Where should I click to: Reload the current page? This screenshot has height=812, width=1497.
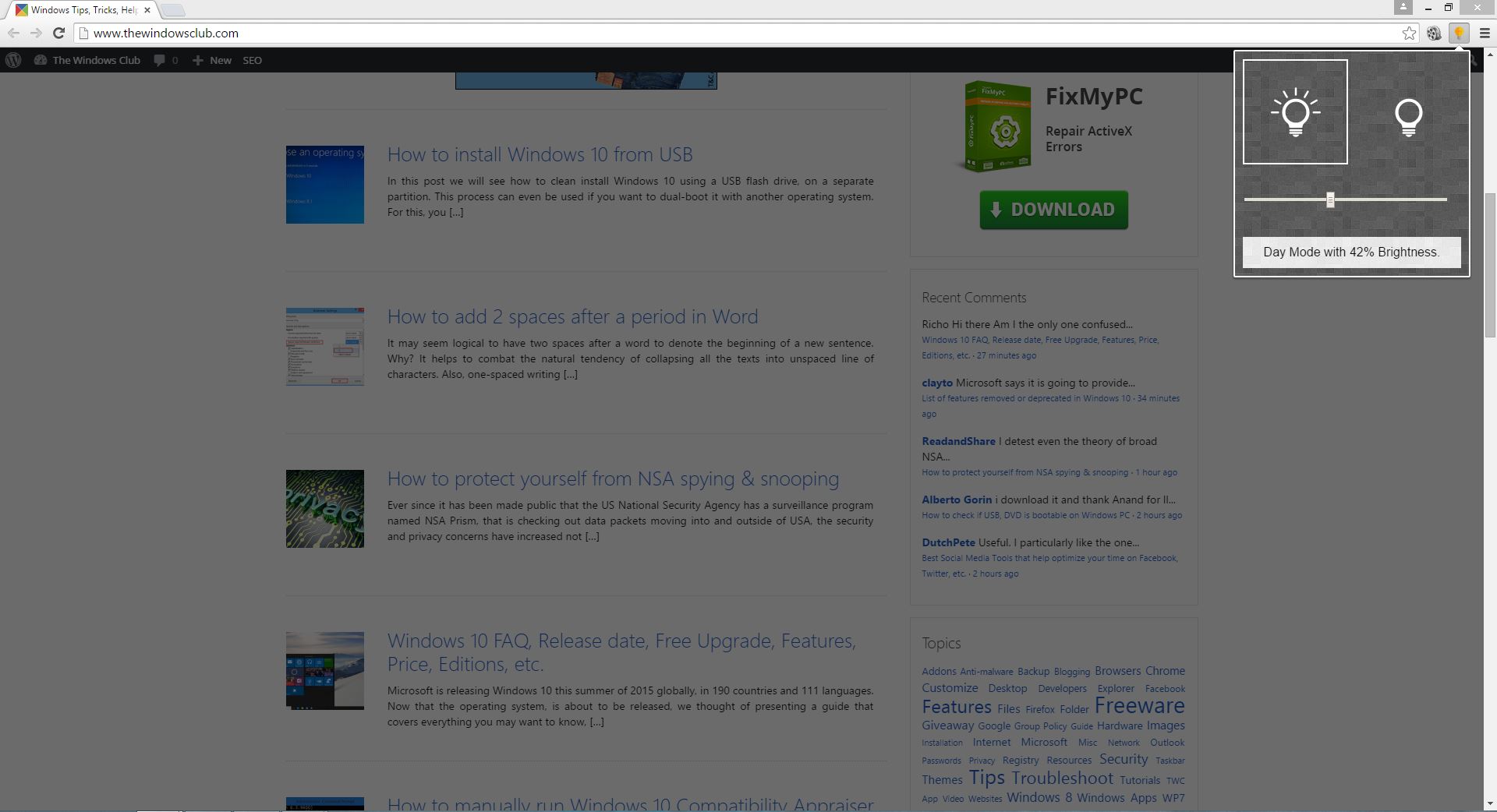58,33
